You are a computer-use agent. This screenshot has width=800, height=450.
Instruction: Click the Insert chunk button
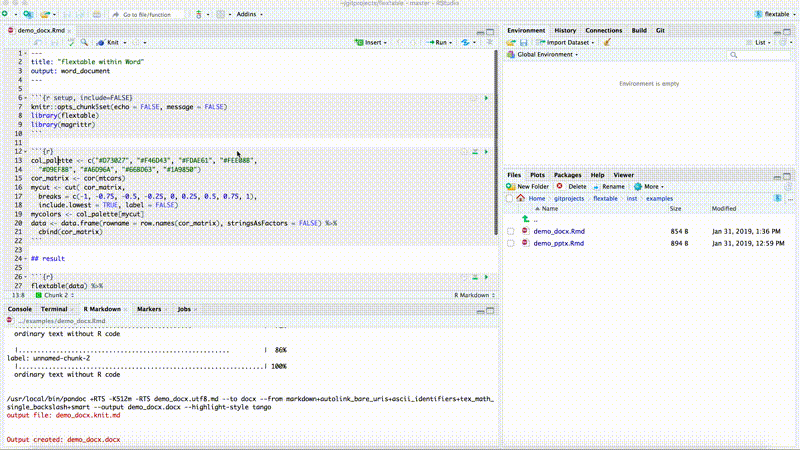pyautogui.click(x=371, y=42)
